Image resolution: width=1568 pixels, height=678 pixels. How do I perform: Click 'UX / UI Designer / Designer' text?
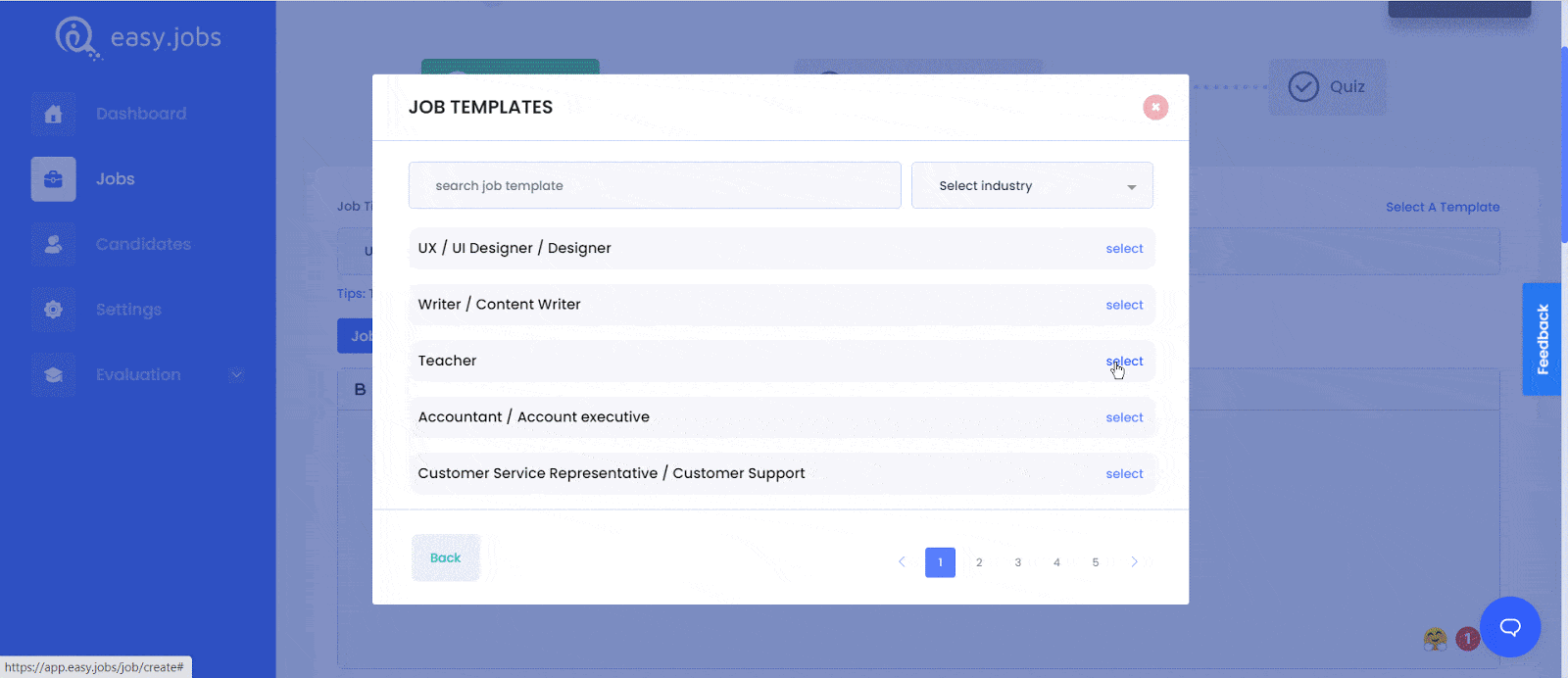514,248
